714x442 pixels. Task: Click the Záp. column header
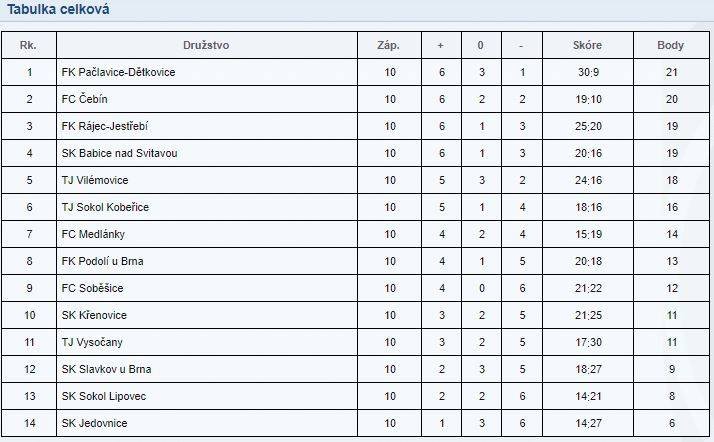pos(388,45)
